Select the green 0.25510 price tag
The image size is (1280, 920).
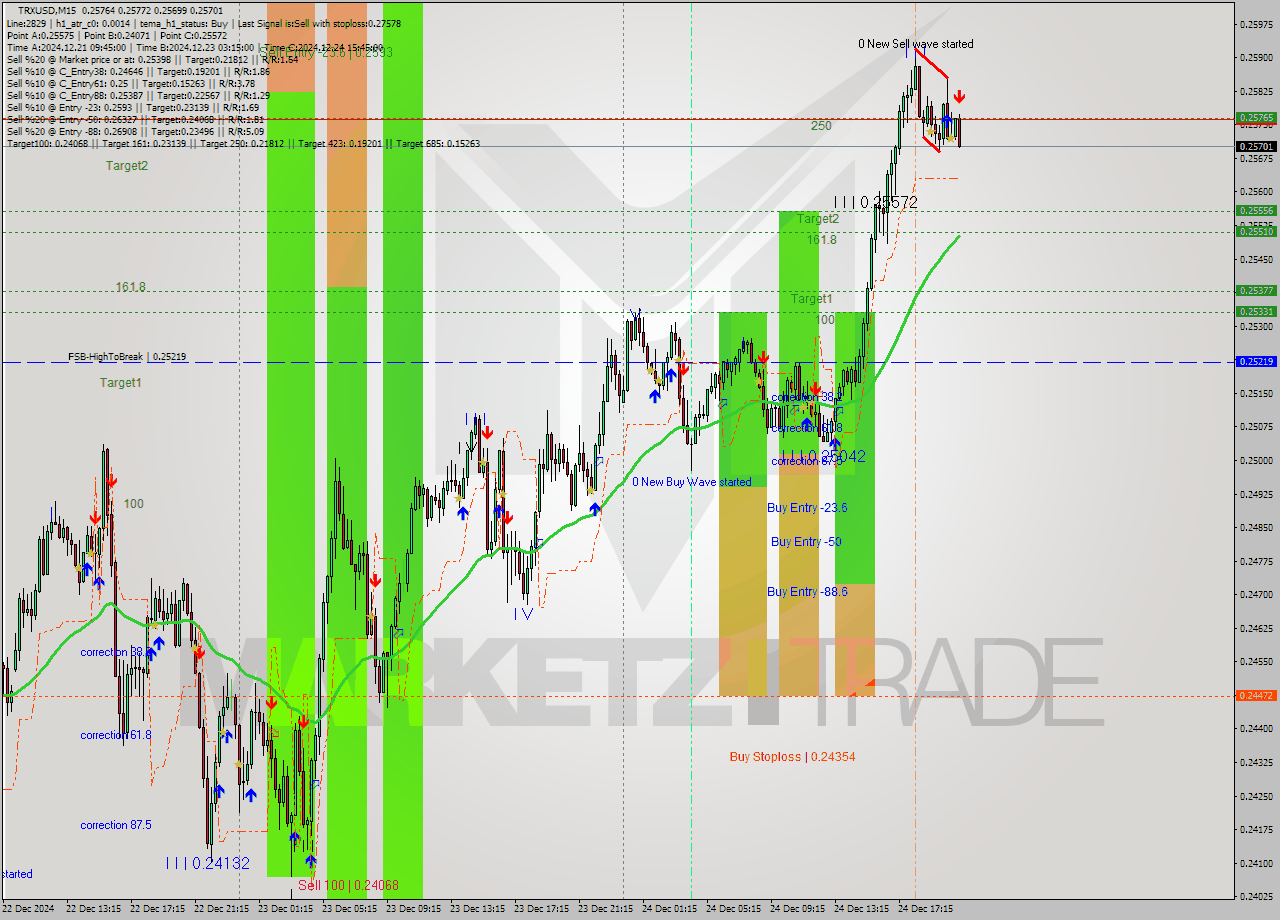[1257, 231]
